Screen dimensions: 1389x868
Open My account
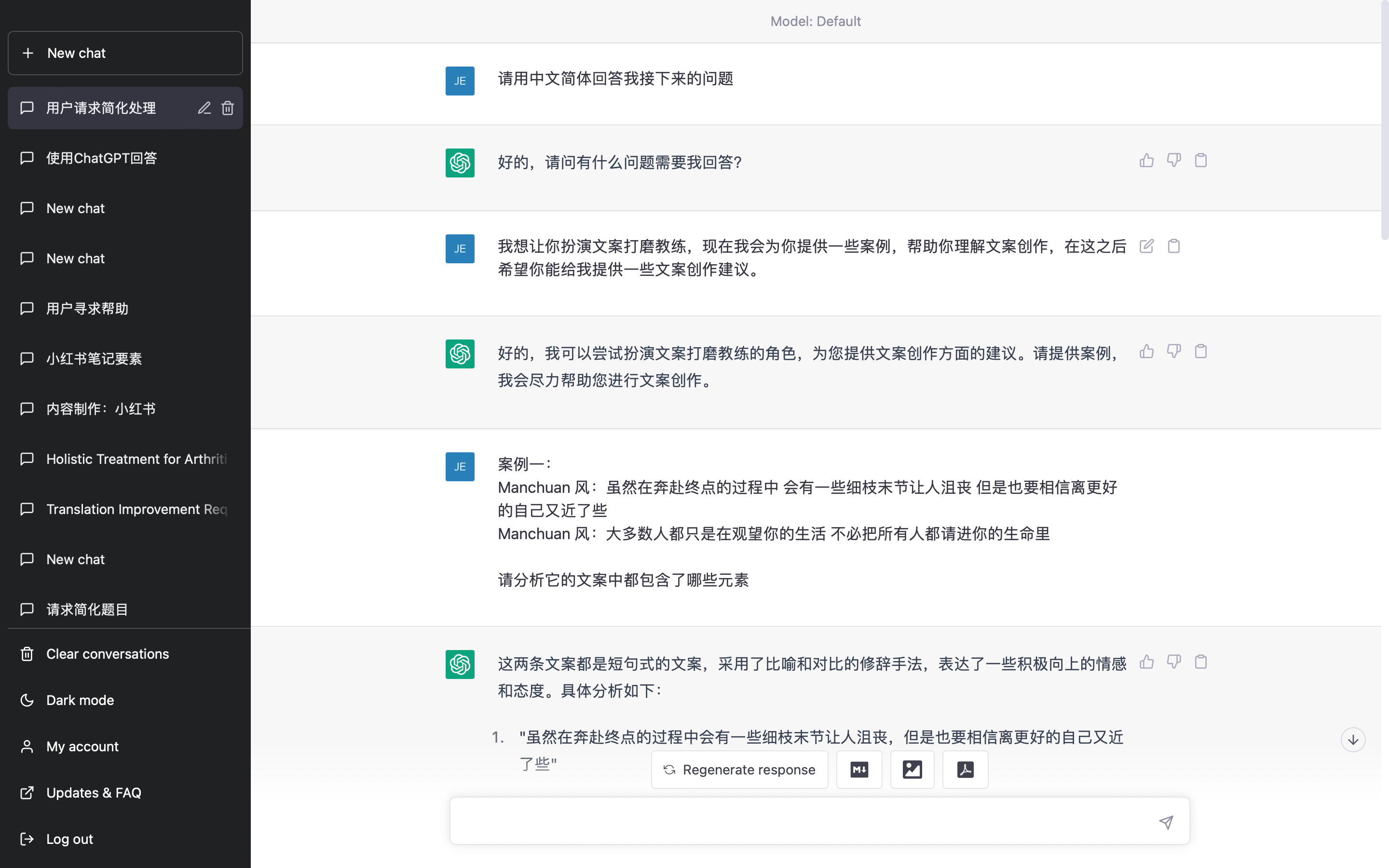point(125,746)
